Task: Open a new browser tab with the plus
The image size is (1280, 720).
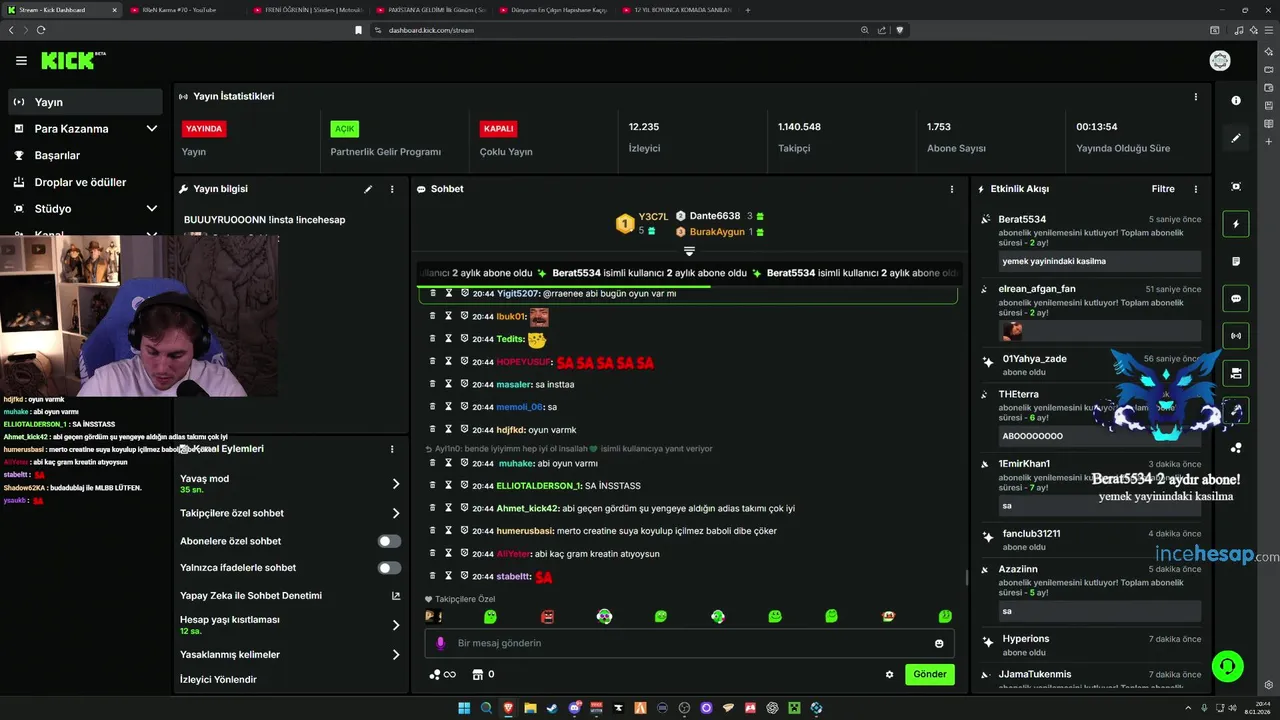Action: coord(748,10)
